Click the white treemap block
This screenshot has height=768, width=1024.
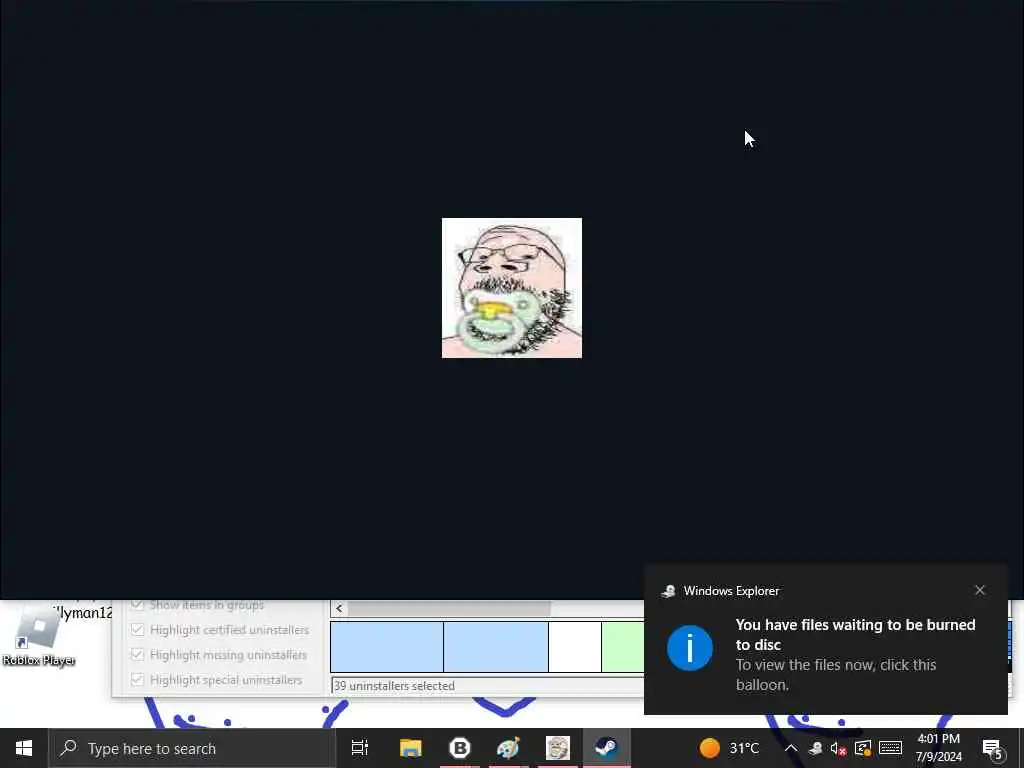575,647
